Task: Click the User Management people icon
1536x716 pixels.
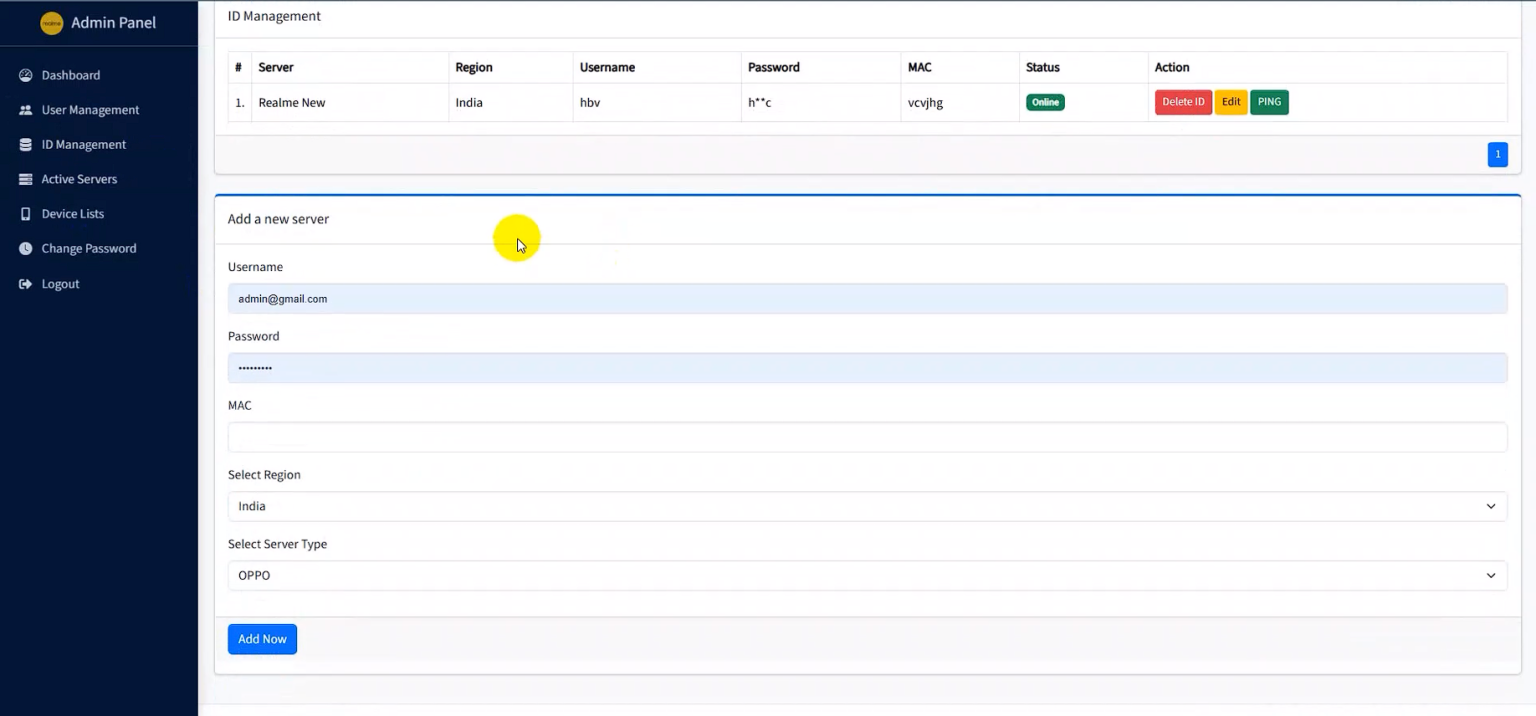Action: tap(26, 110)
